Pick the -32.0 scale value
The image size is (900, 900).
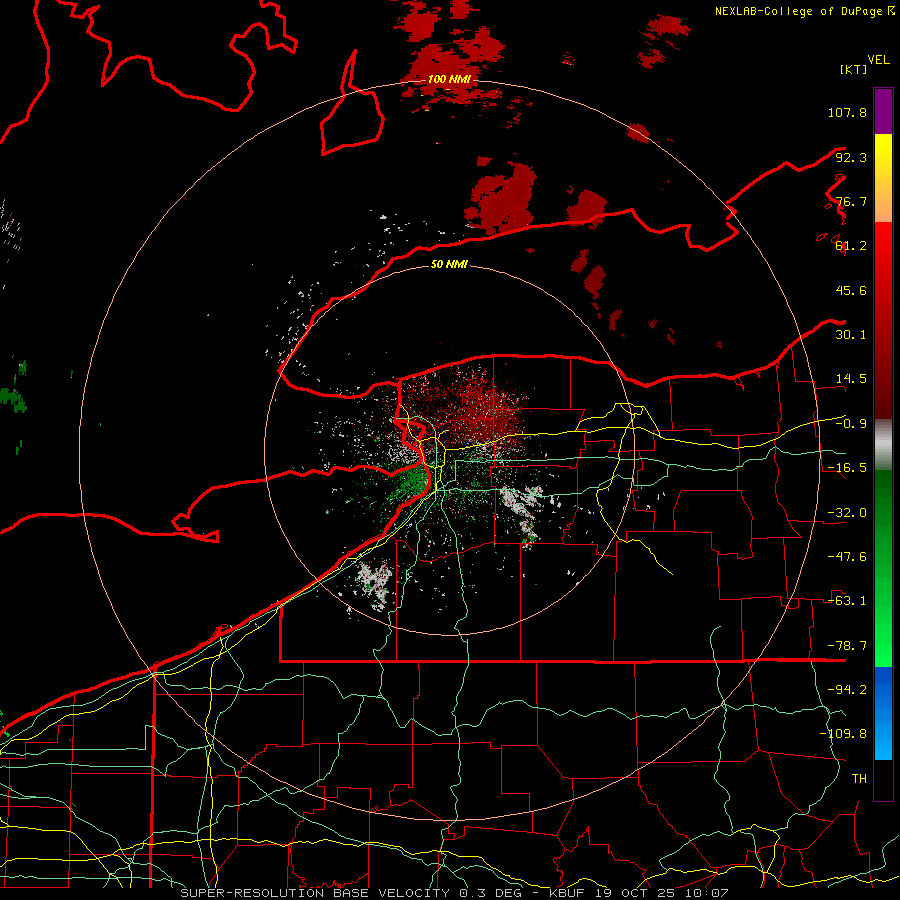[x=847, y=513]
